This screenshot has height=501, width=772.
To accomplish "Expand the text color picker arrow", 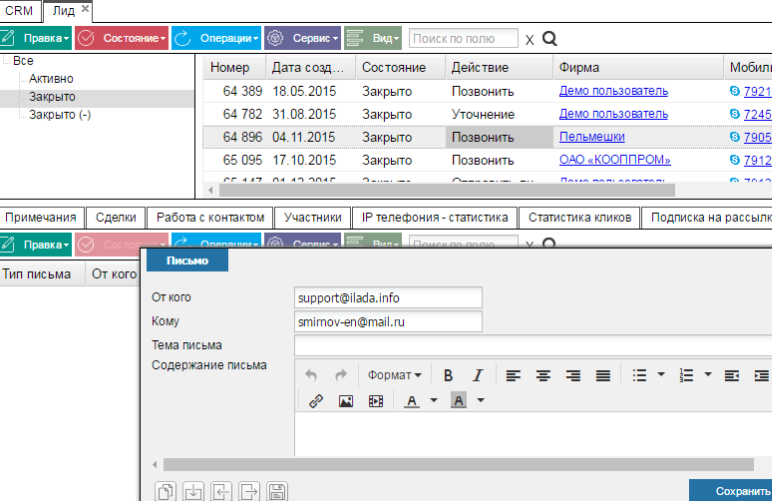I will tap(434, 401).
